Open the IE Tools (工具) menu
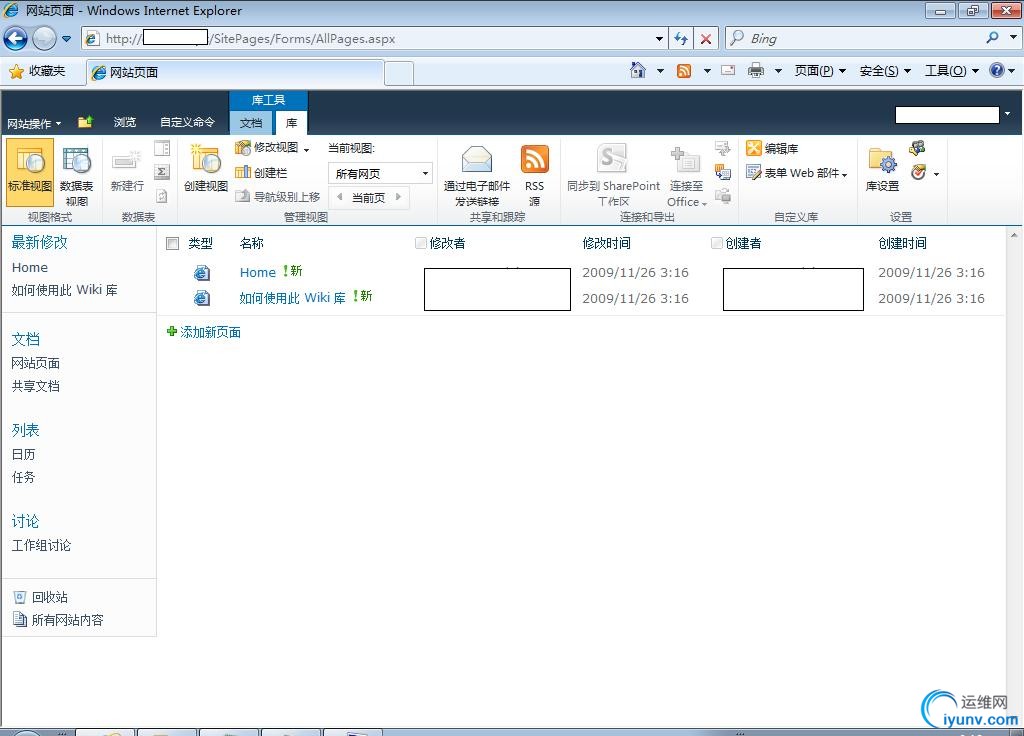This screenshot has width=1024, height=736. pos(952,71)
